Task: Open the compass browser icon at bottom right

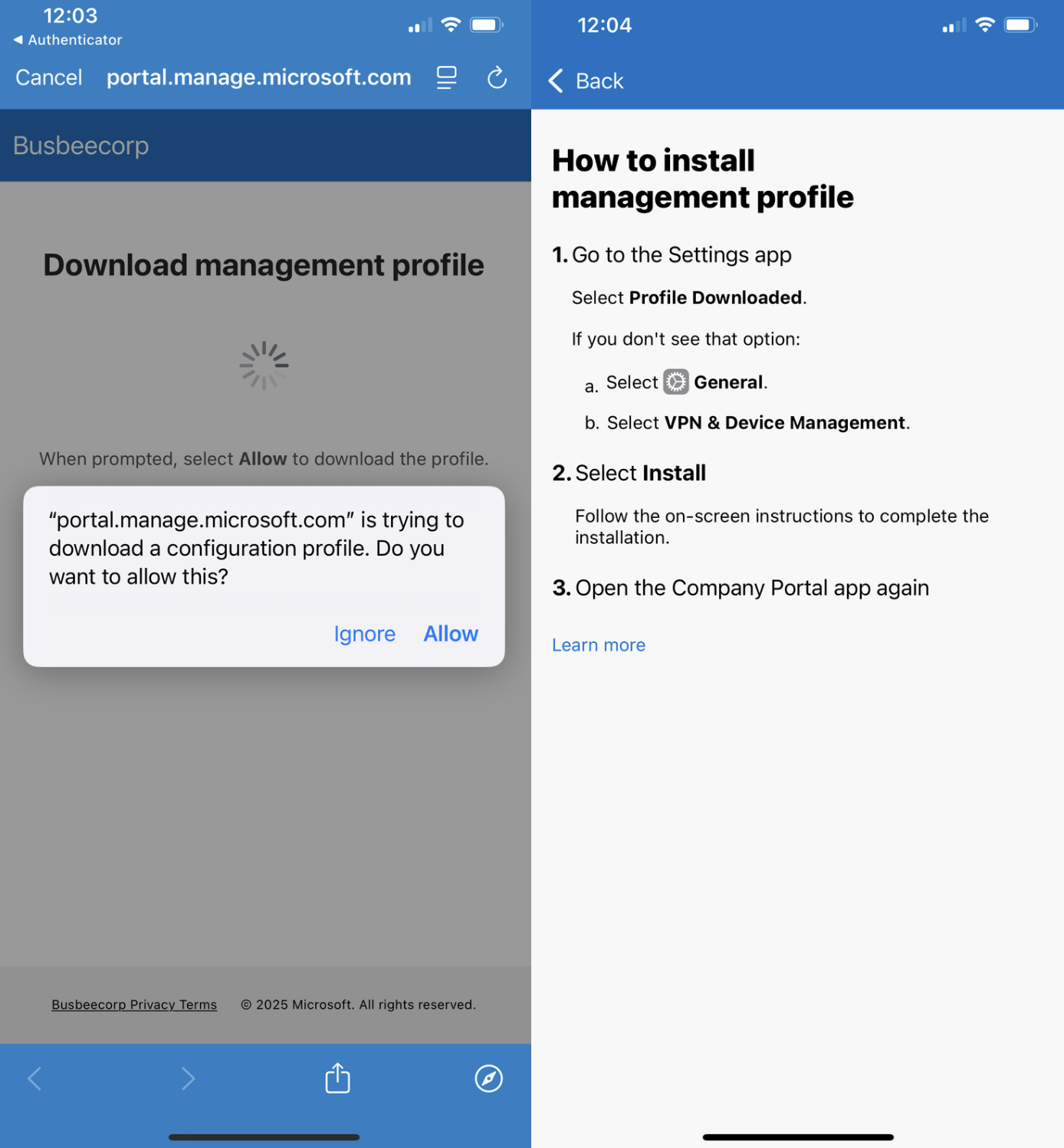Action: click(488, 1078)
